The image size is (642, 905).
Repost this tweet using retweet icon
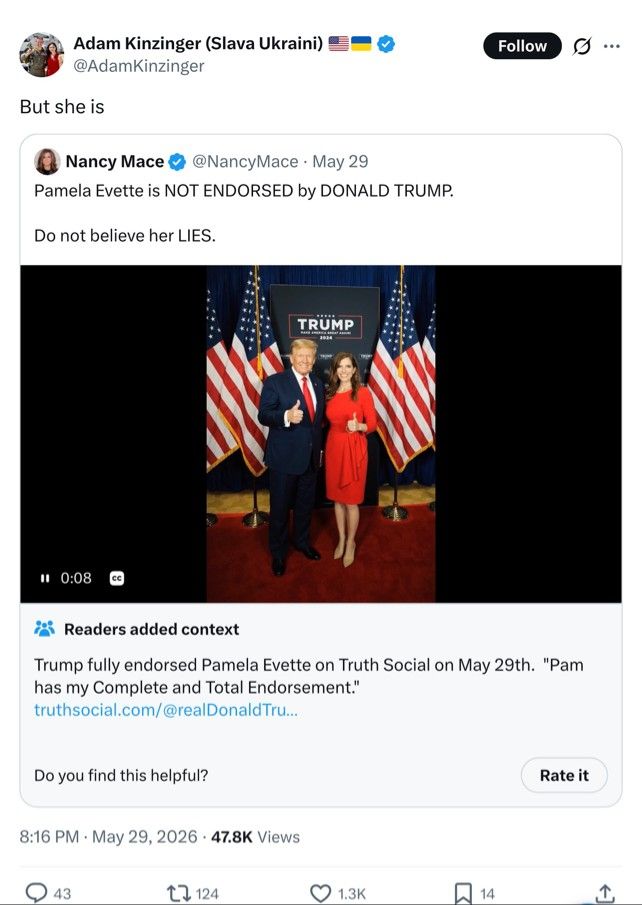tap(176, 893)
